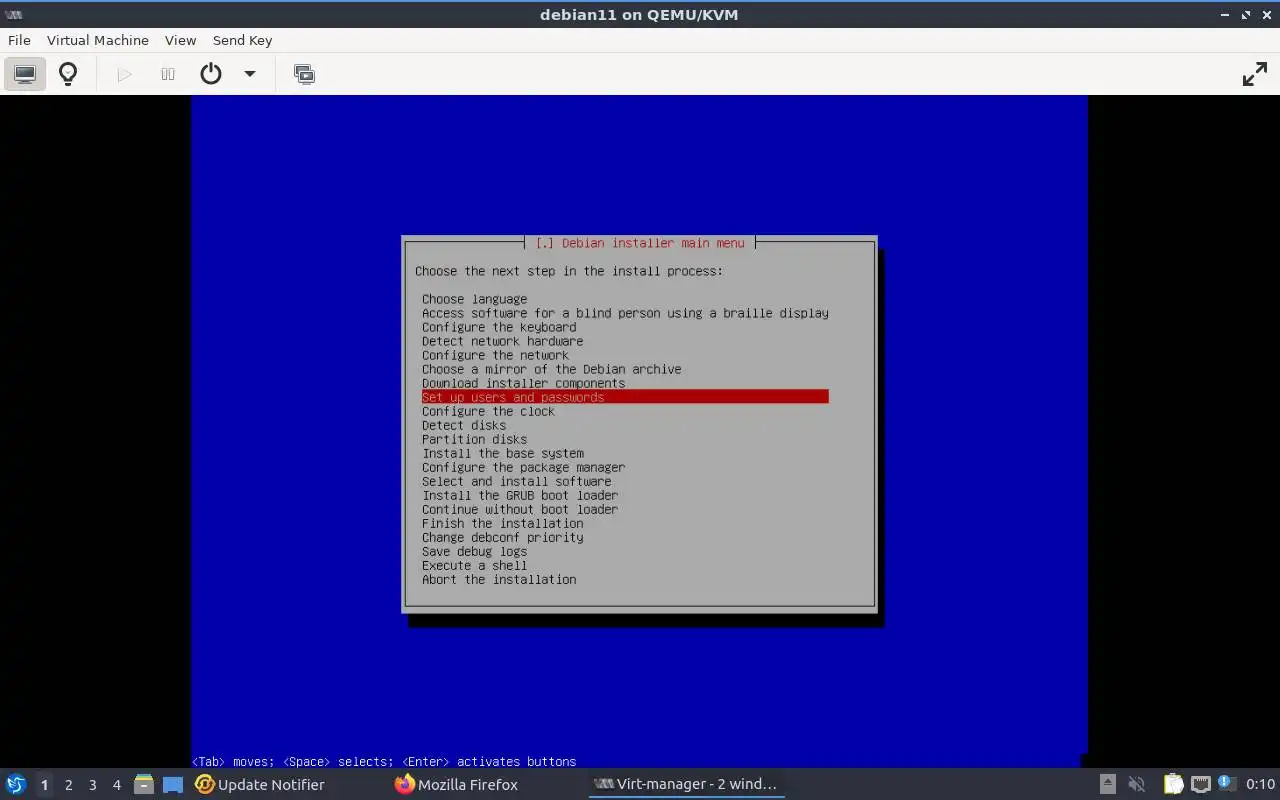Click the greyed-out Run VM play button
This screenshot has height=800, width=1280.
pos(124,74)
